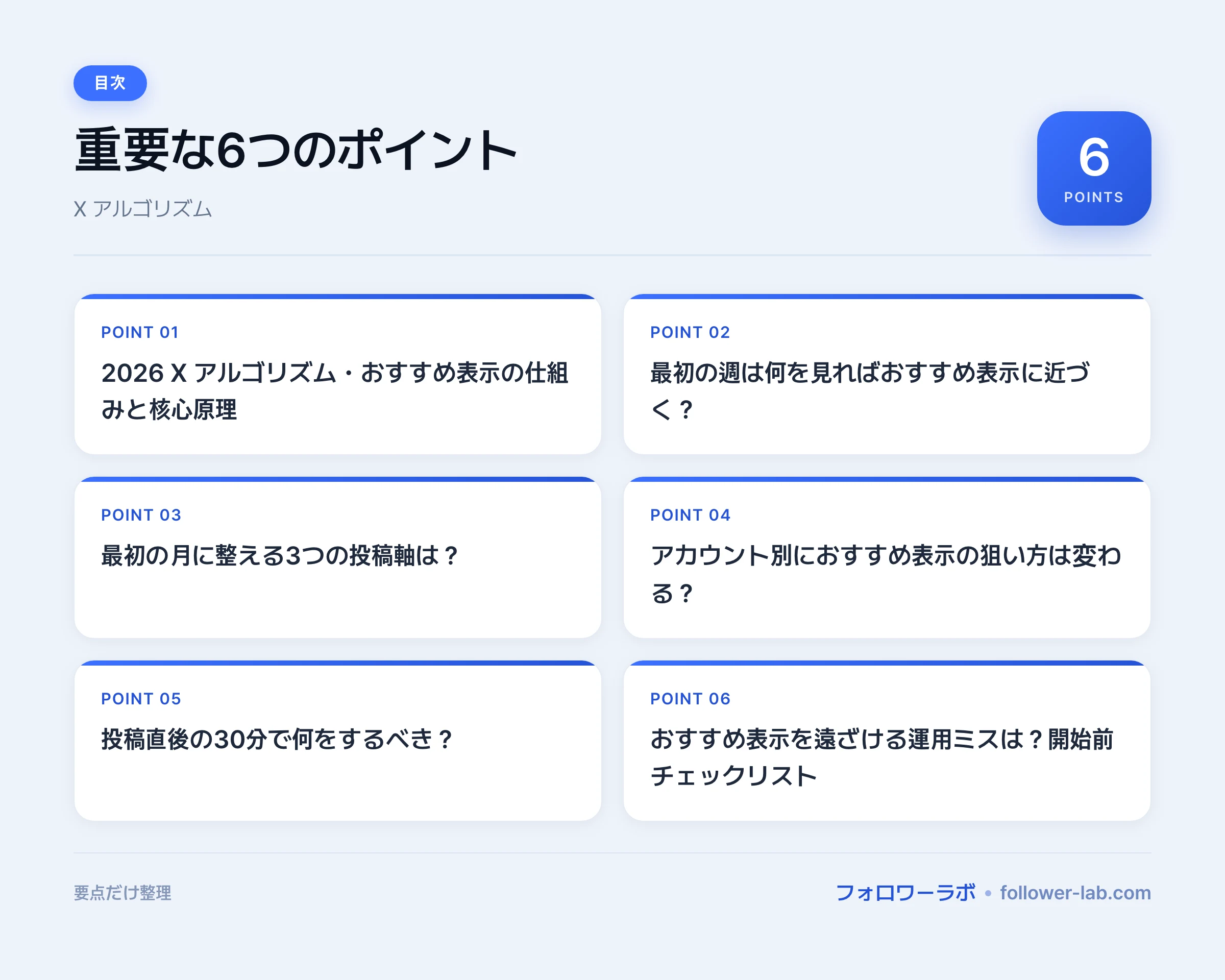Click the フォロワーラボ brand name

(x=905, y=893)
